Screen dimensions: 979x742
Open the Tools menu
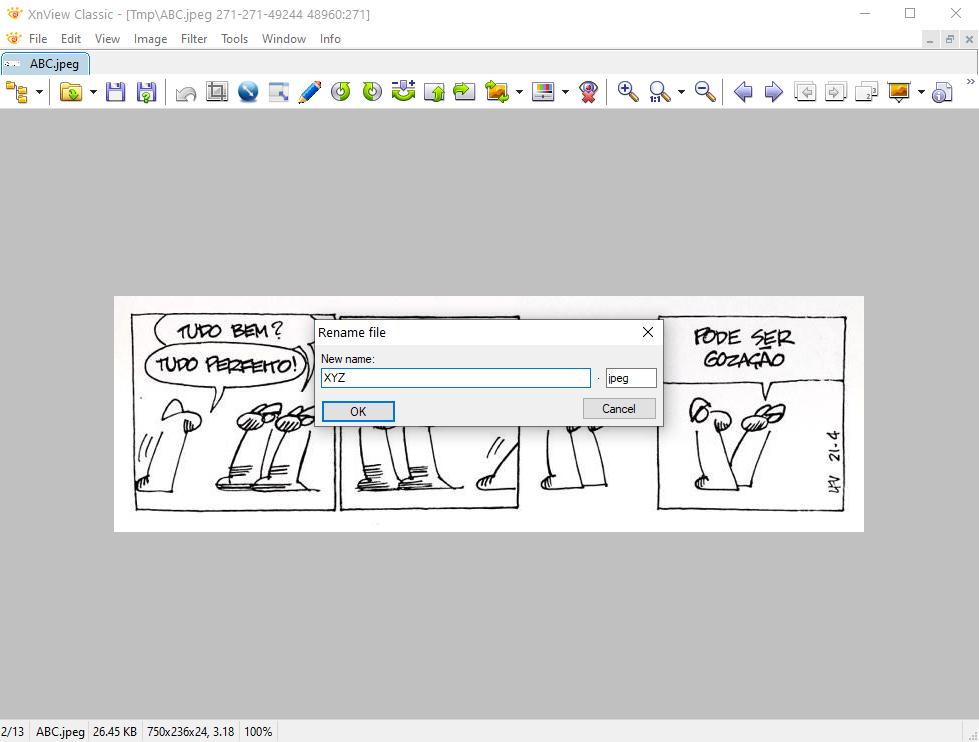pyautogui.click(x=234, y=39)
